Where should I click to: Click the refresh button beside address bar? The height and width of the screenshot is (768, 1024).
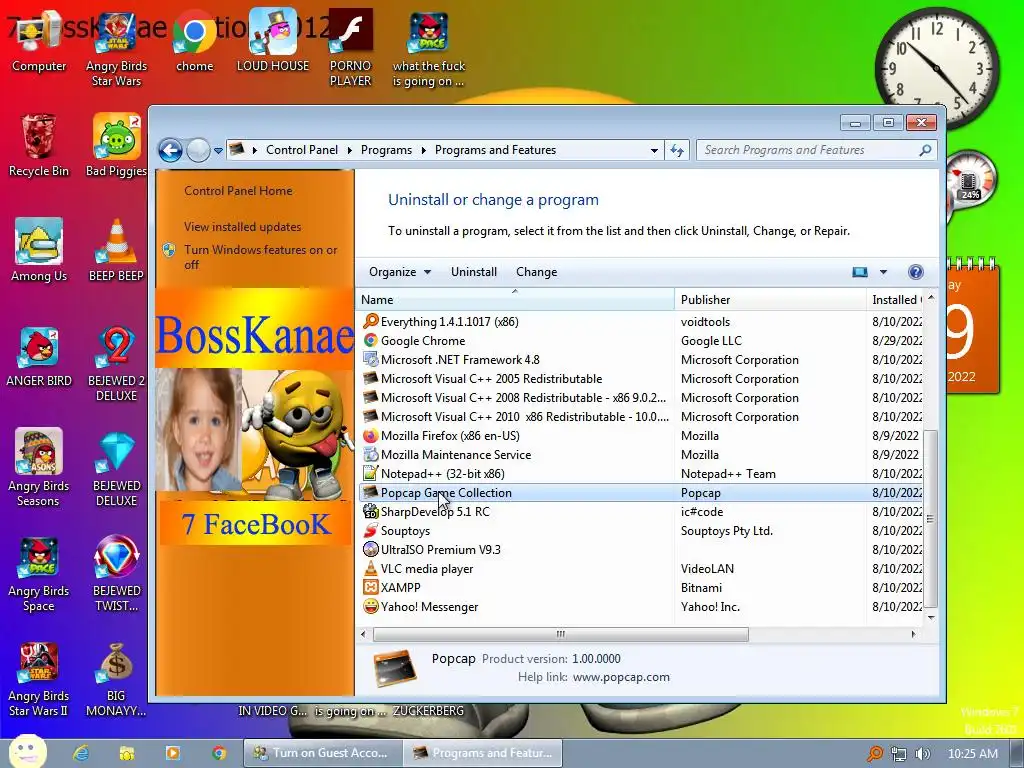(677, 150)
